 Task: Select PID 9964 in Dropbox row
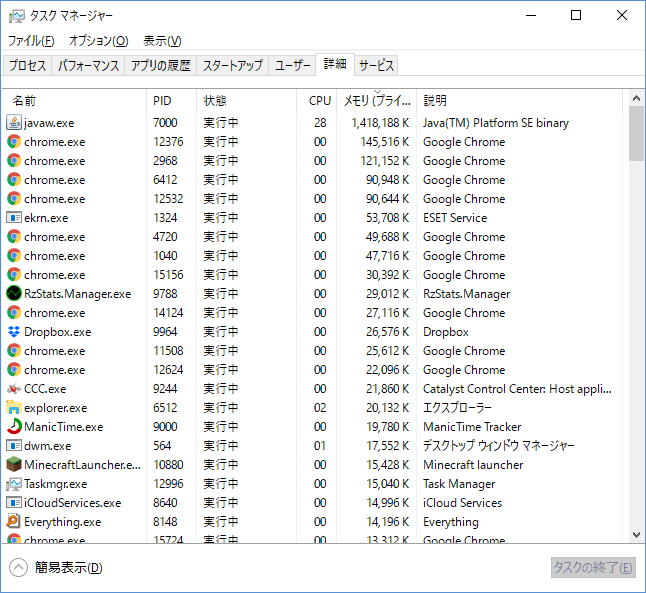(x=165, y=332)
